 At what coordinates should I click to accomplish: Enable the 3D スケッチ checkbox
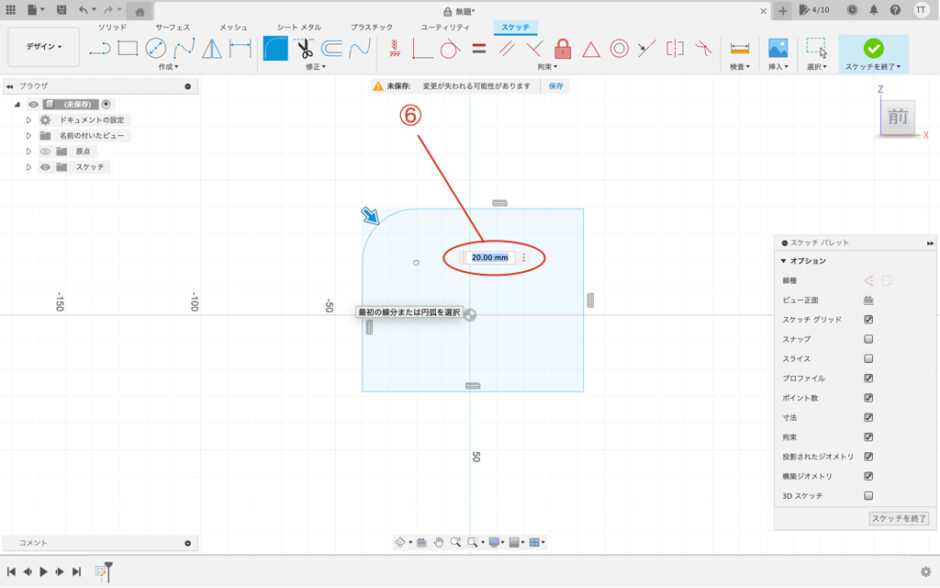pos(868,495)
